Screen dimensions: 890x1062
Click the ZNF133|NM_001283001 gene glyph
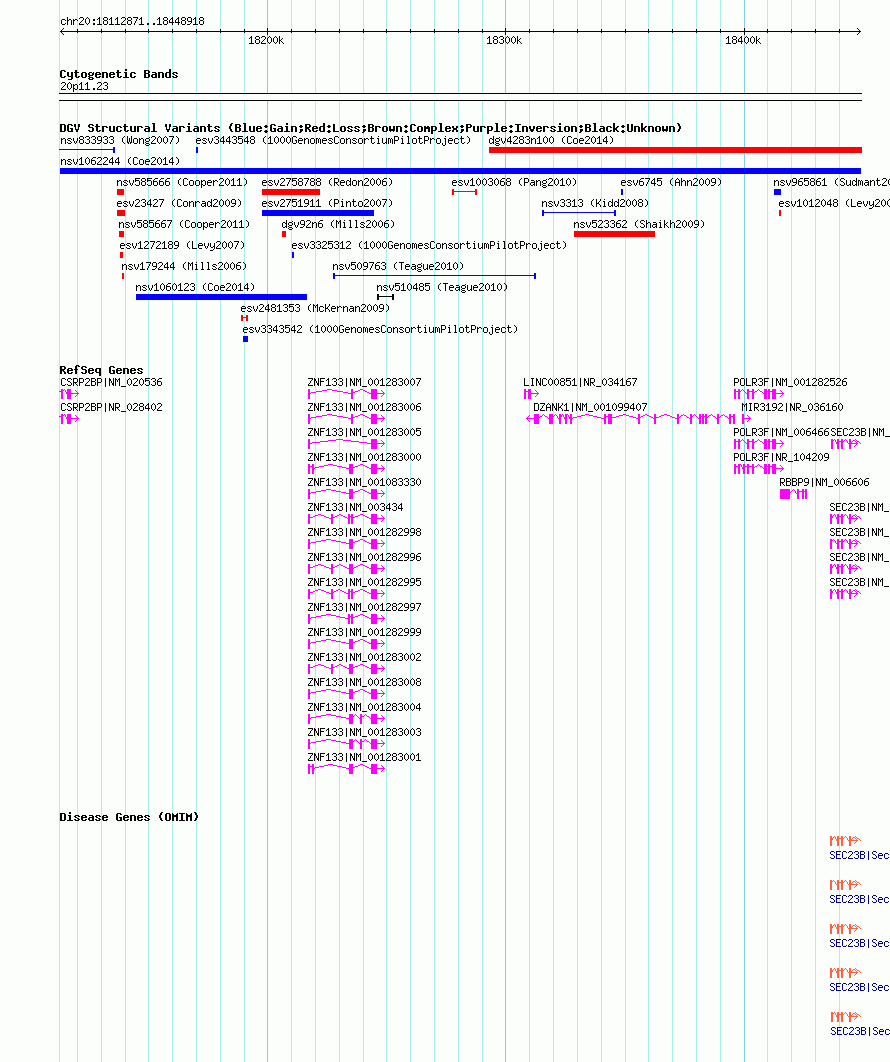click(x=347, y=769)
